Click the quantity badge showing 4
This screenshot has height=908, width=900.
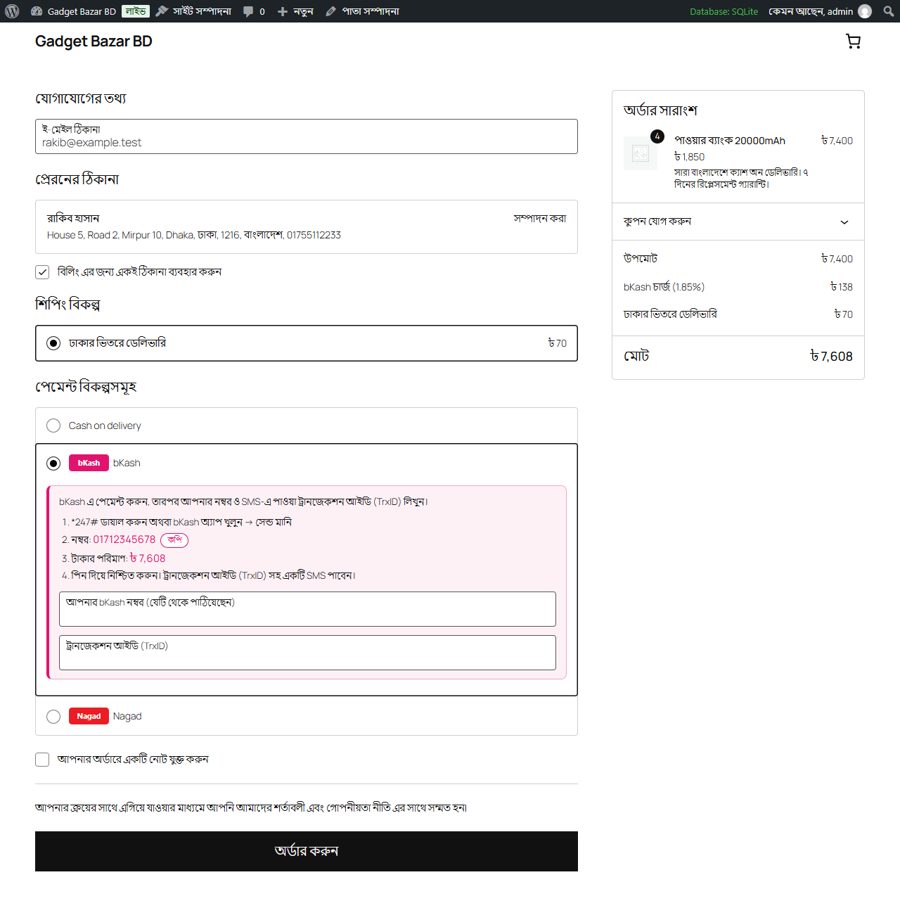click(x=657, y=137)
